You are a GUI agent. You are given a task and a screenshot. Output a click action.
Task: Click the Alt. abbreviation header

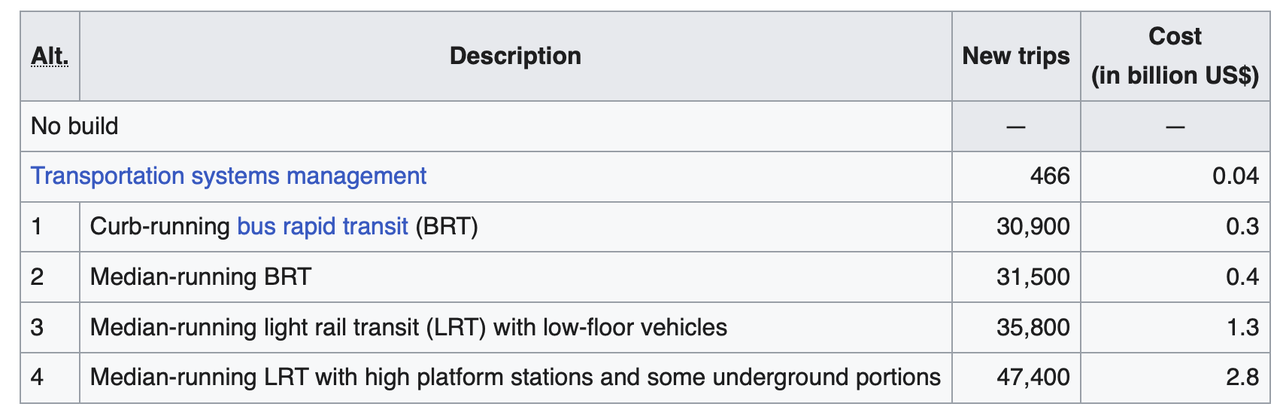click(50, 56)
